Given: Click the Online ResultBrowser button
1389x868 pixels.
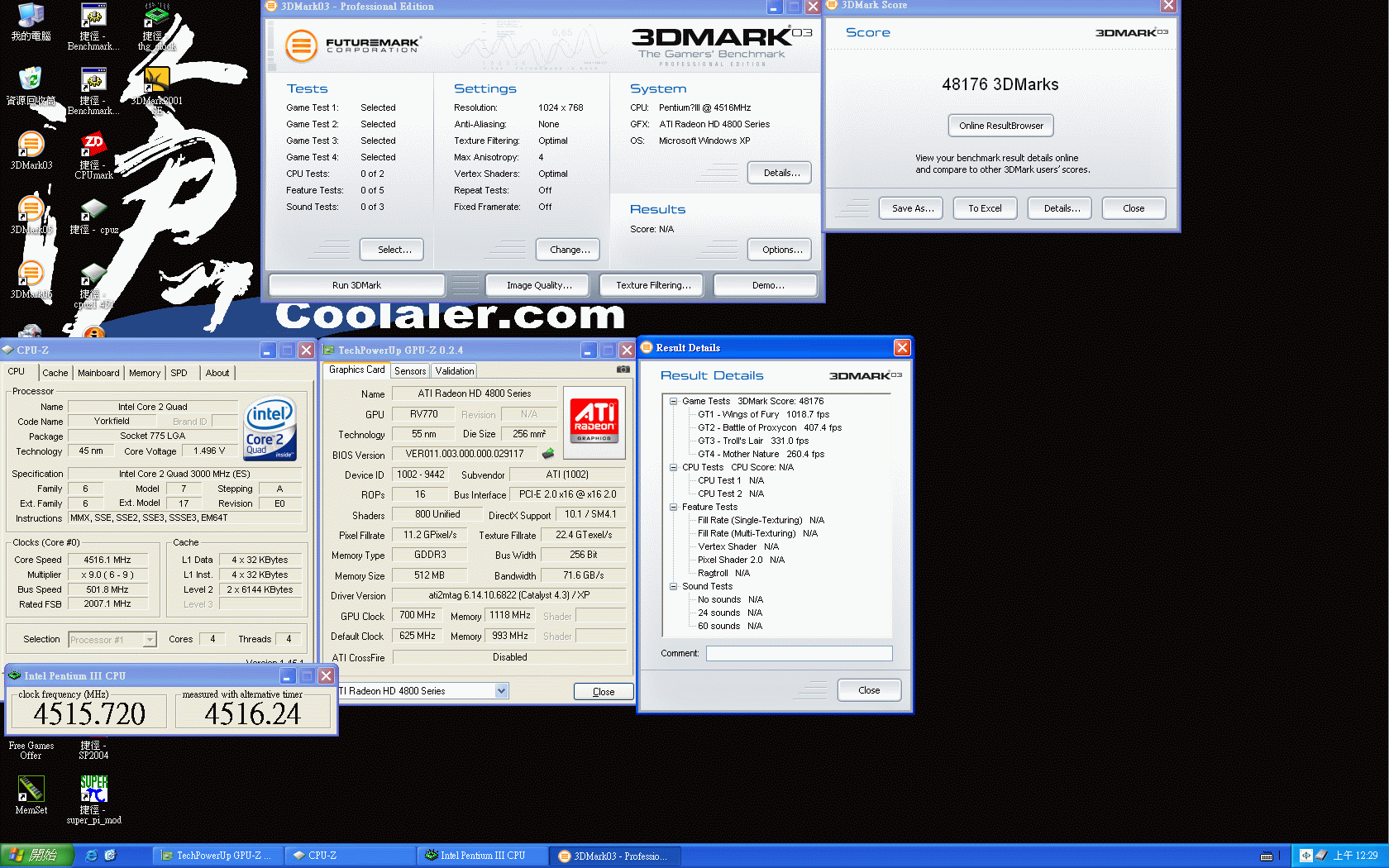Looking at the screenshot, I should point(1000,126).
